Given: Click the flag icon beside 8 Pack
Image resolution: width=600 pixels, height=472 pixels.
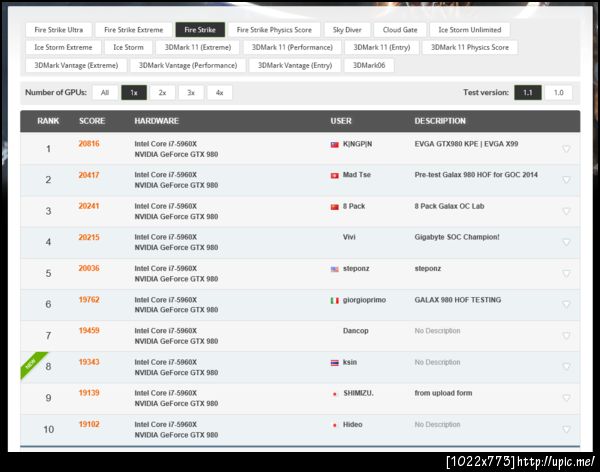Looking at the screenshot, I should [335, 207].
